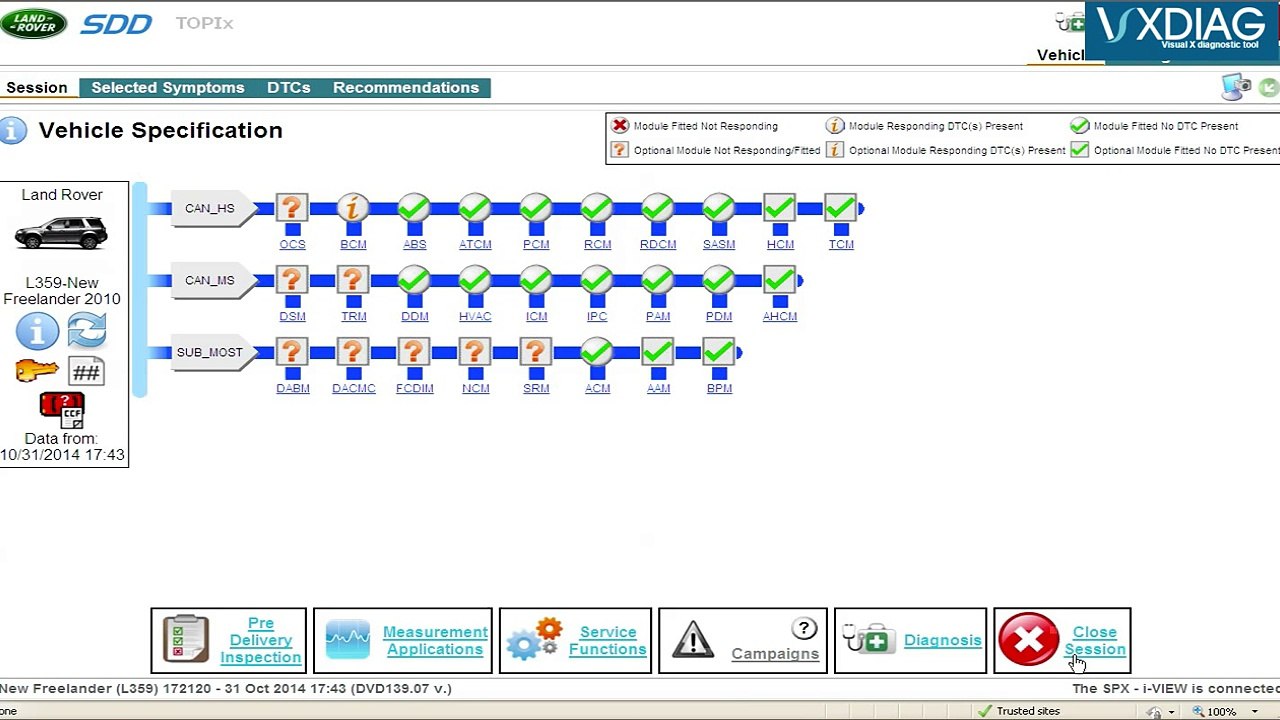Select the ABS module green check icon

click(x=414, y=208)
